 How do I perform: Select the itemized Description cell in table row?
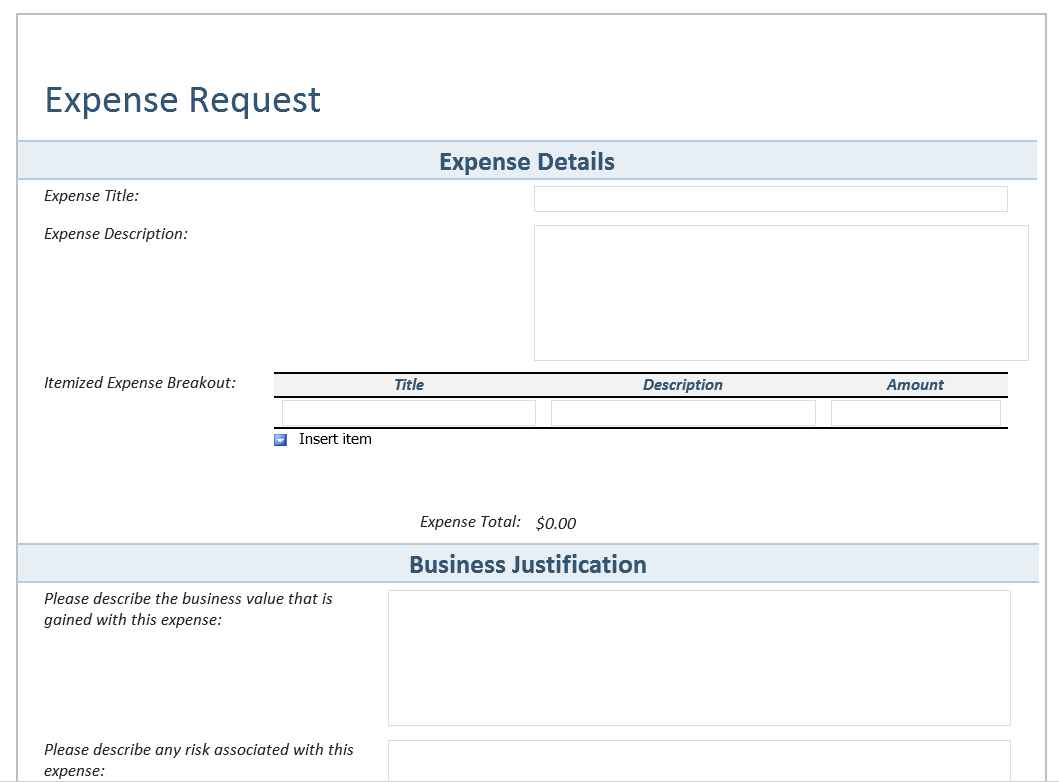pos(683,413)
